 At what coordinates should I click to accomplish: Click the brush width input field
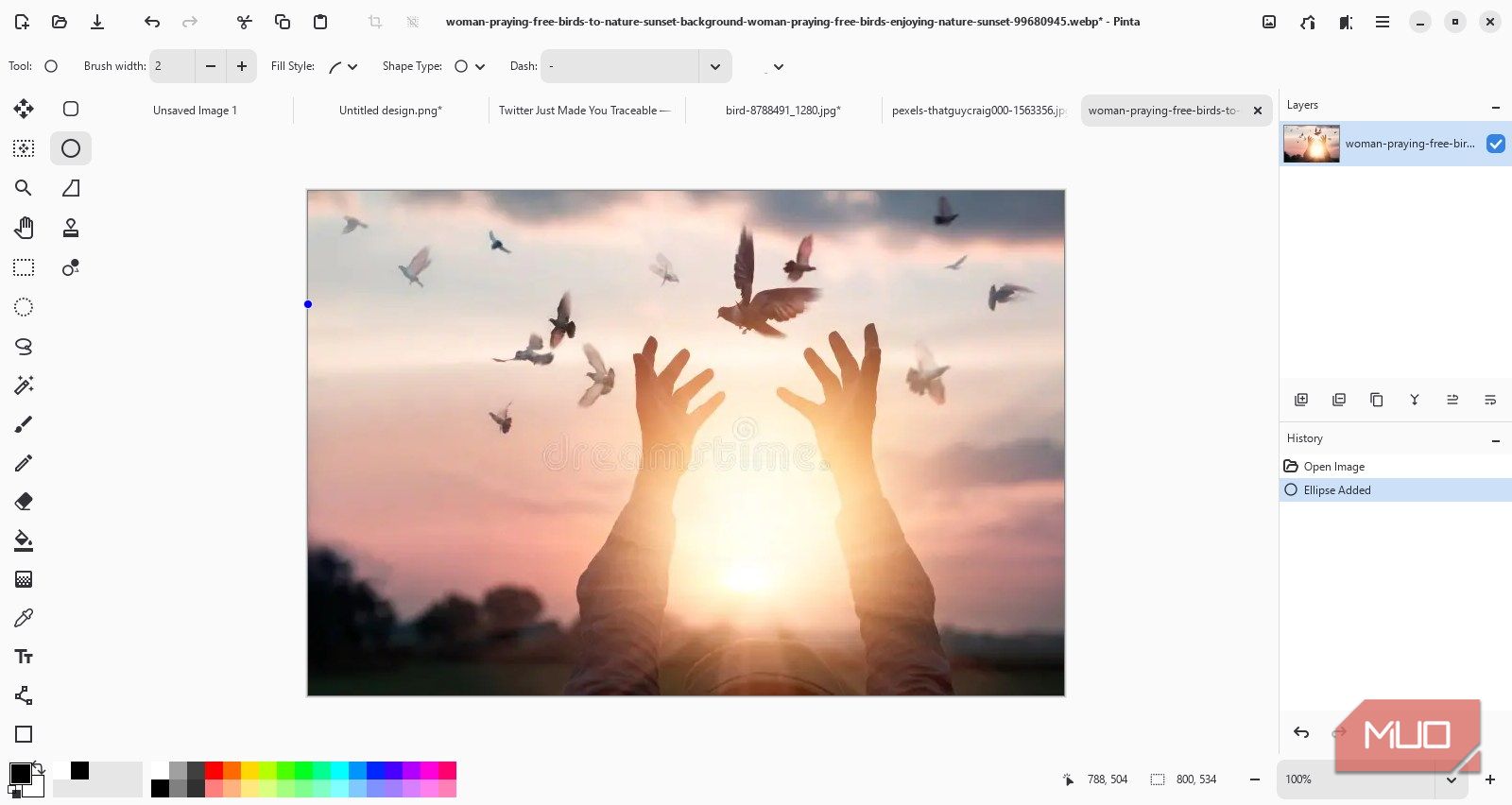[x=172, y=66]
